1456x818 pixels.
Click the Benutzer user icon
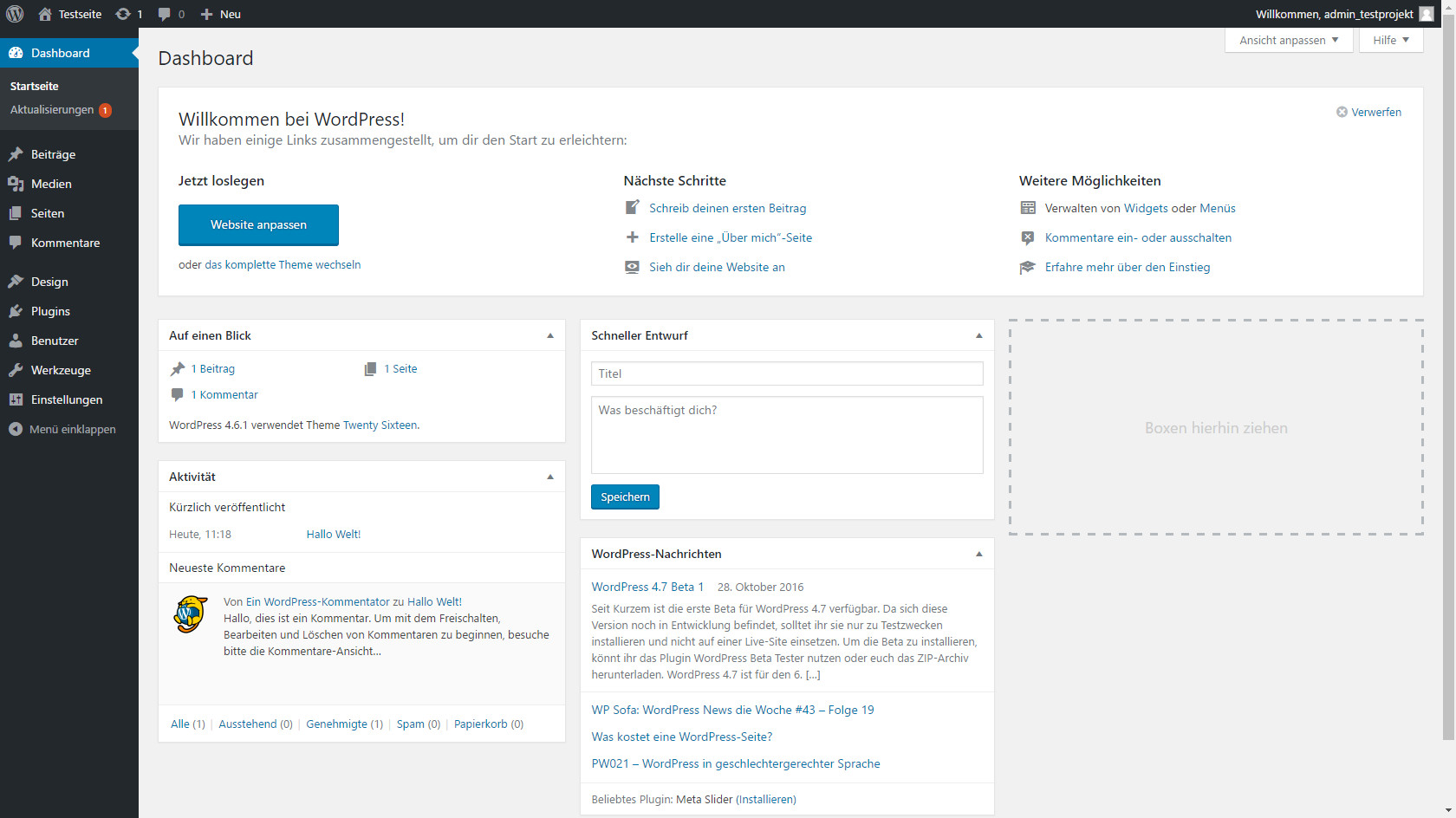click(x=16, y=341)
